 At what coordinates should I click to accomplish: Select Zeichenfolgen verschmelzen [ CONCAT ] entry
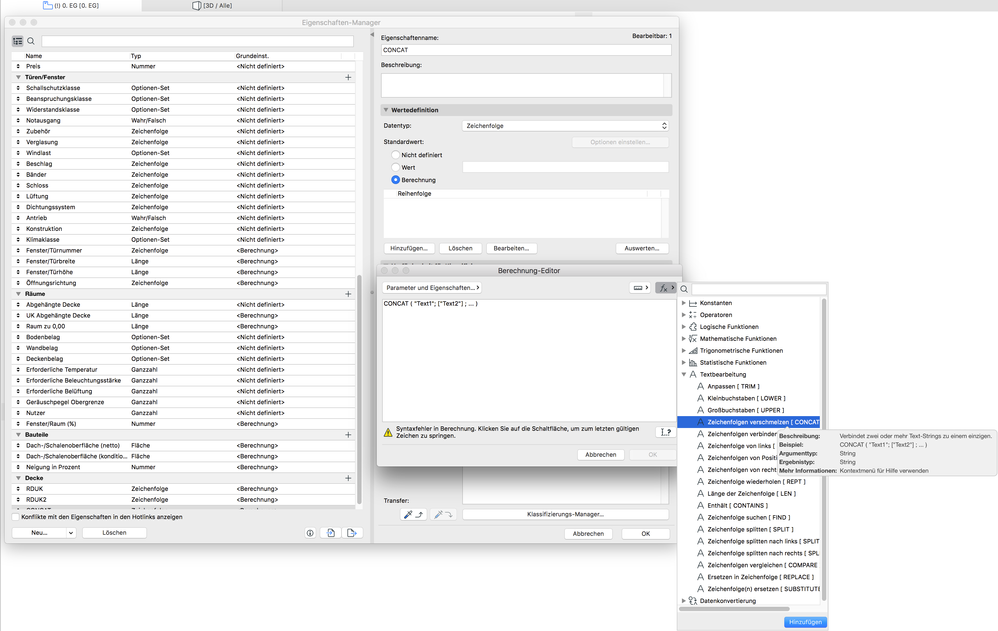[x=749, y=422]
